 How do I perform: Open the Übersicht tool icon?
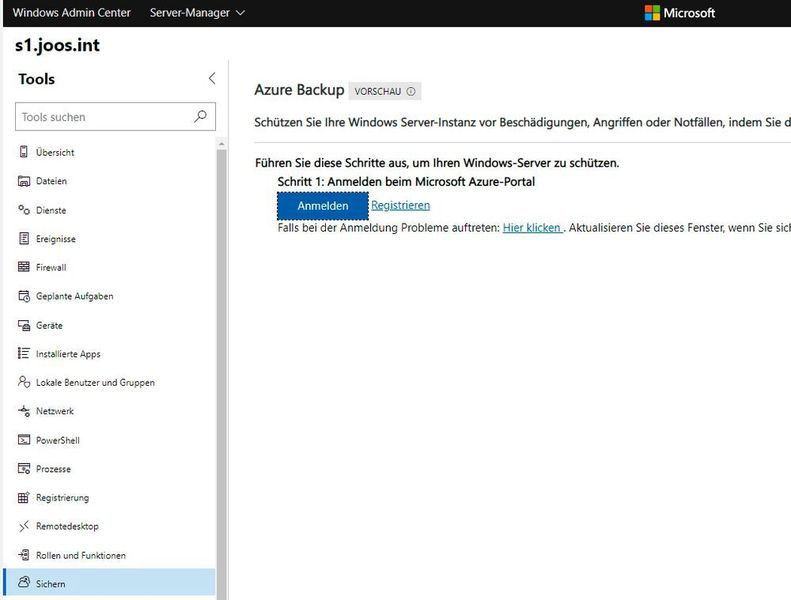coord(24,151)
